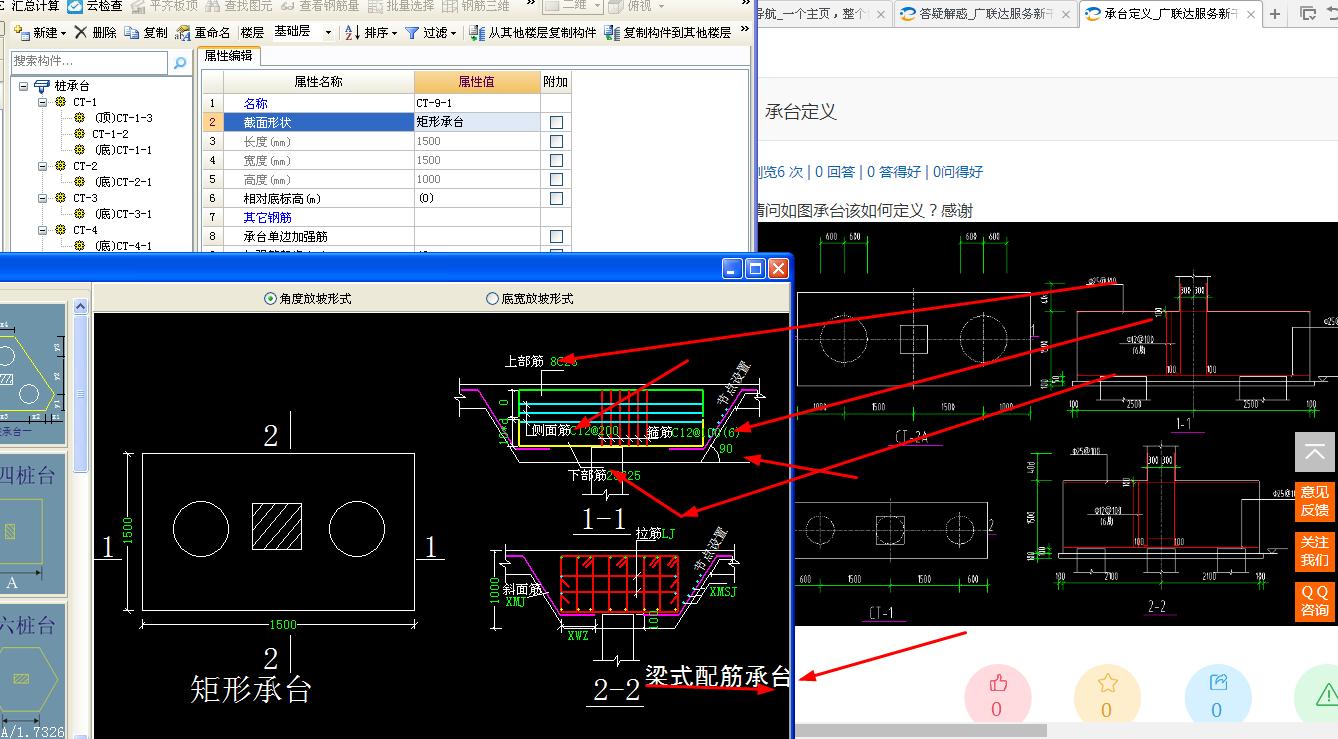The height and width of the screenshot is (739, 1338).
Task: Open the 云检查 cloud check tool
Action: click(94, 6)
